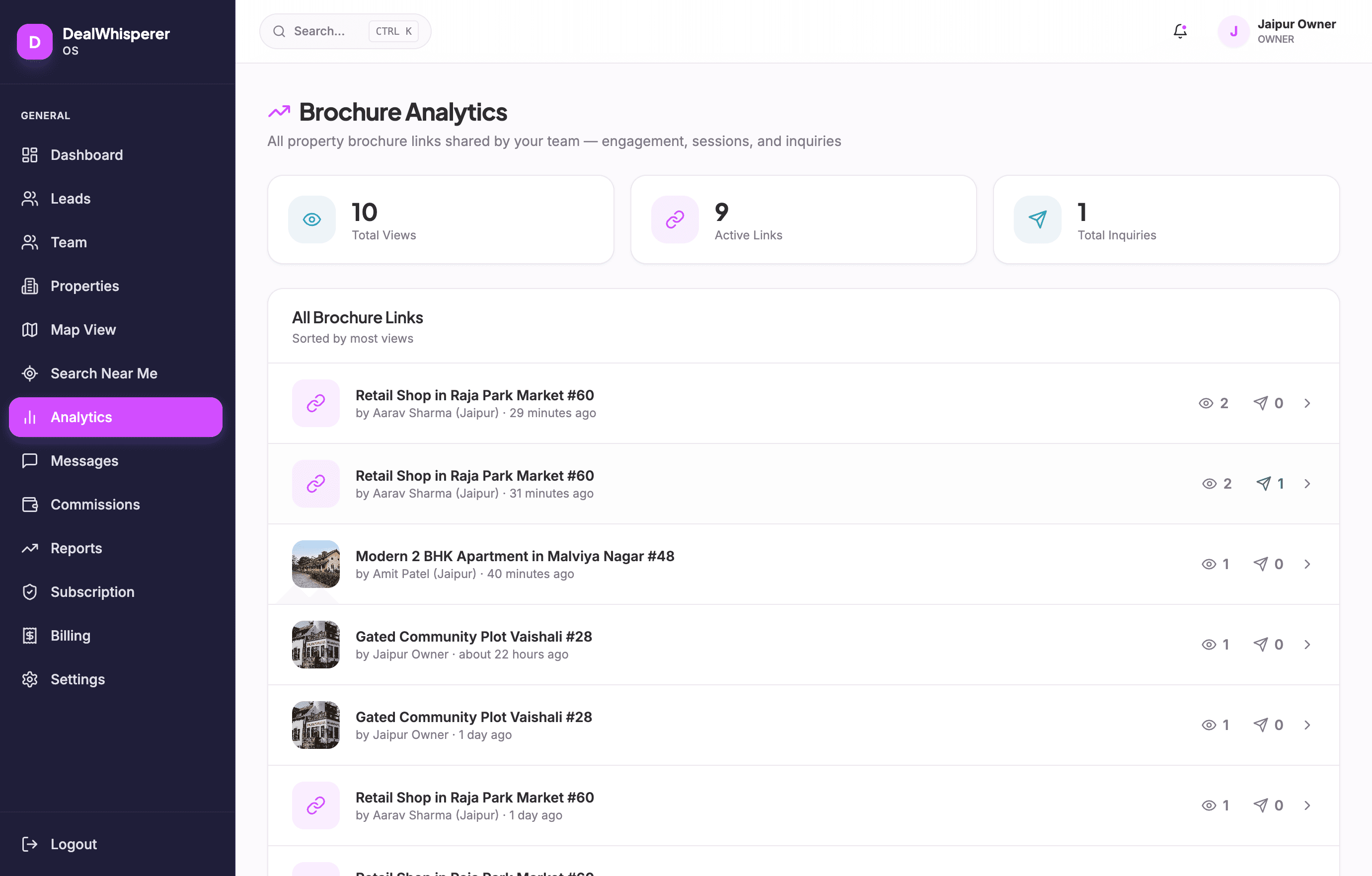Focus the Search input field
The height and width of the screenshot is (876, 1372).
click(345, 31)
